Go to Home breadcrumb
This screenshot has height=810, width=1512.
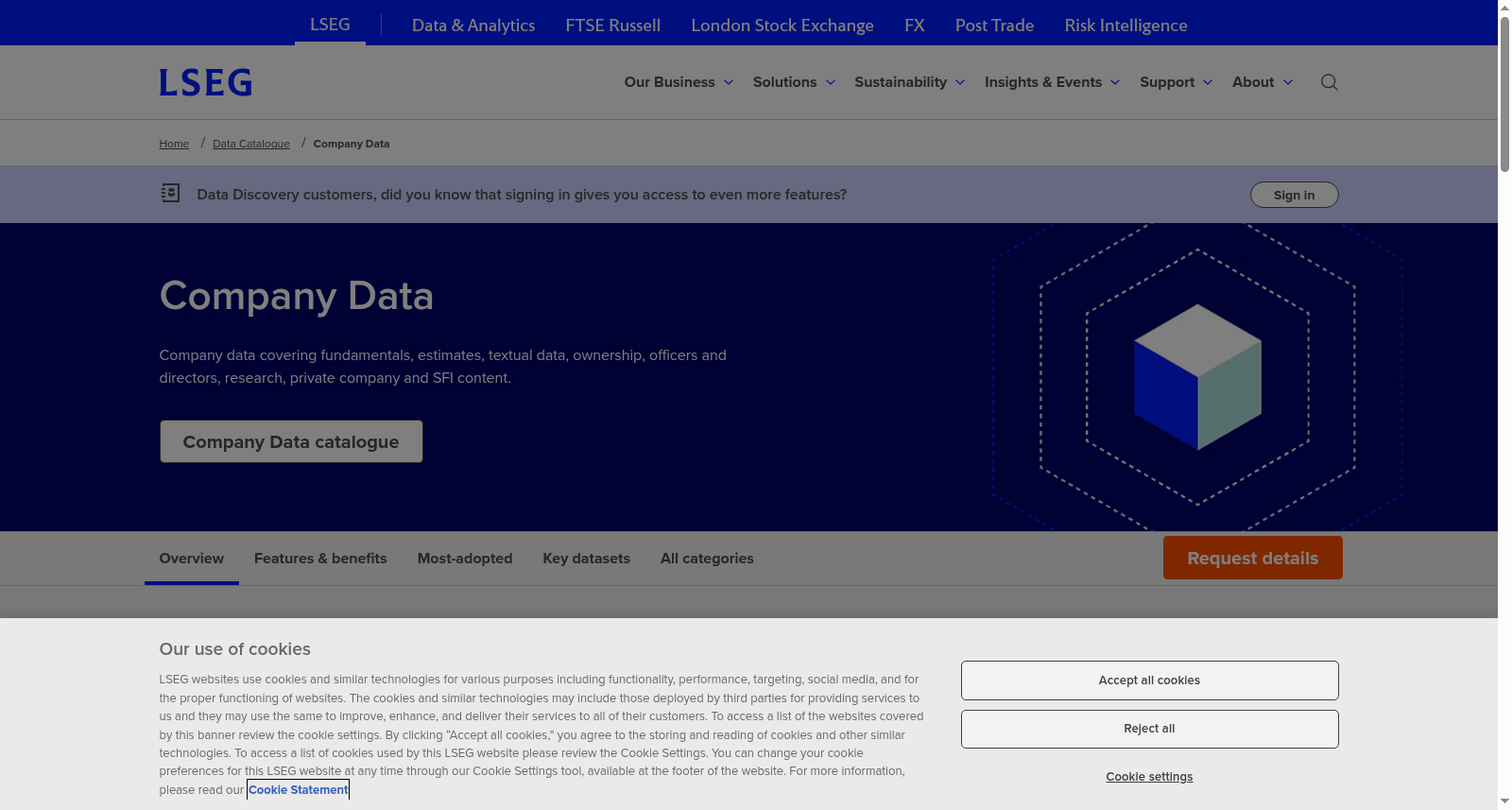[174, 144]
